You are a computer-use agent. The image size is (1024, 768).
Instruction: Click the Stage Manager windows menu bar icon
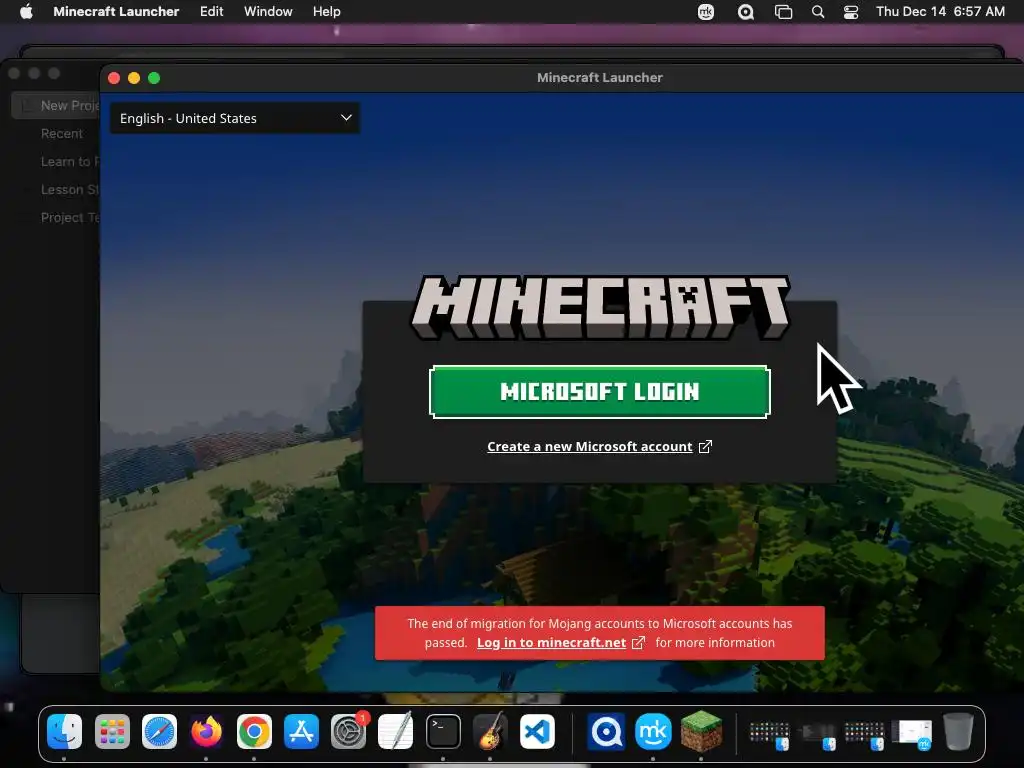(783, 12)
